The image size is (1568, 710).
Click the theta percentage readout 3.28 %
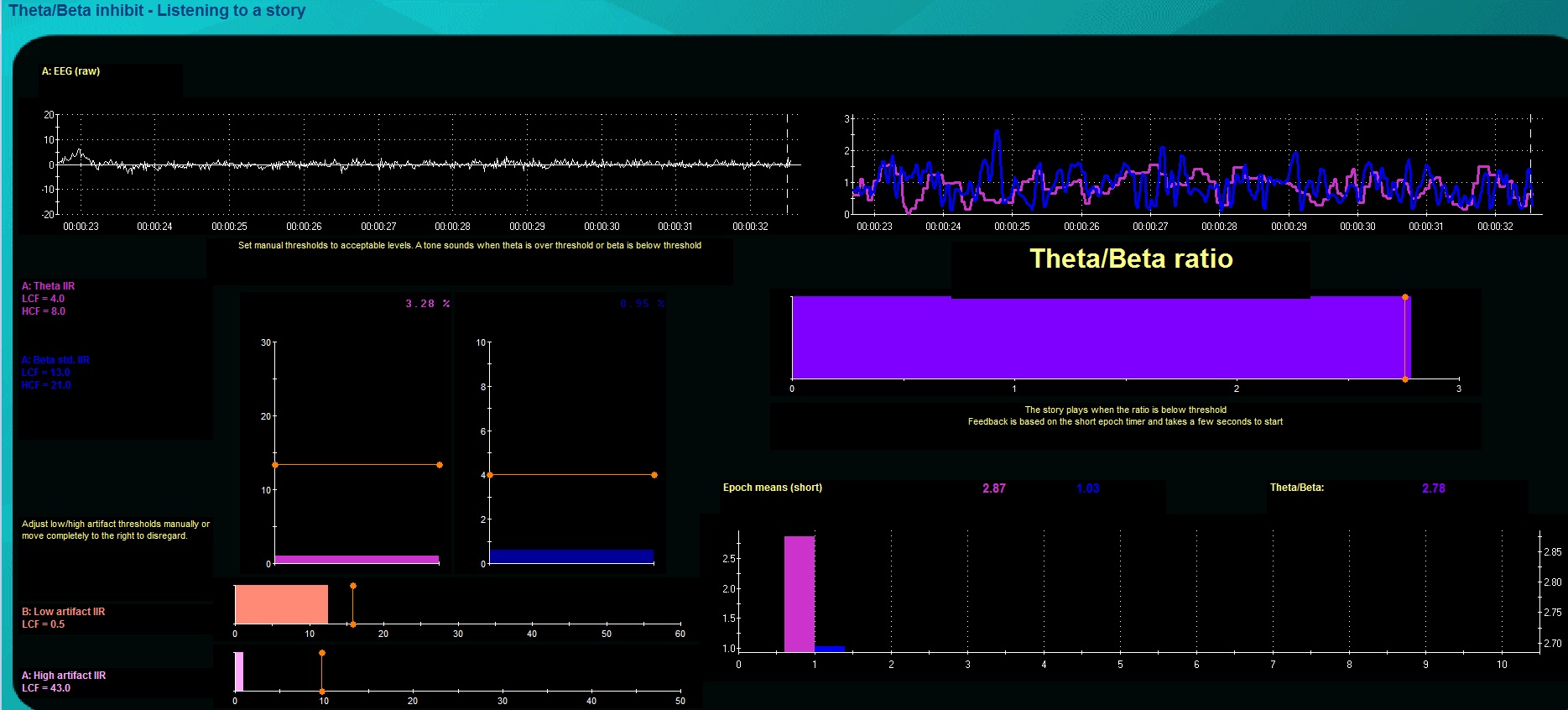pos(427,304)
